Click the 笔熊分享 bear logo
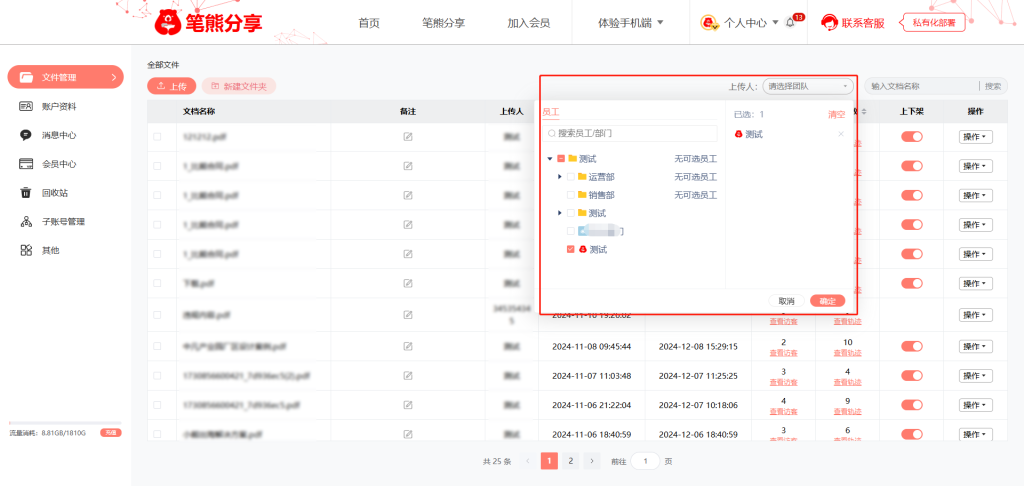This screenshot has width=1024, height=486. tap(208, 22)
